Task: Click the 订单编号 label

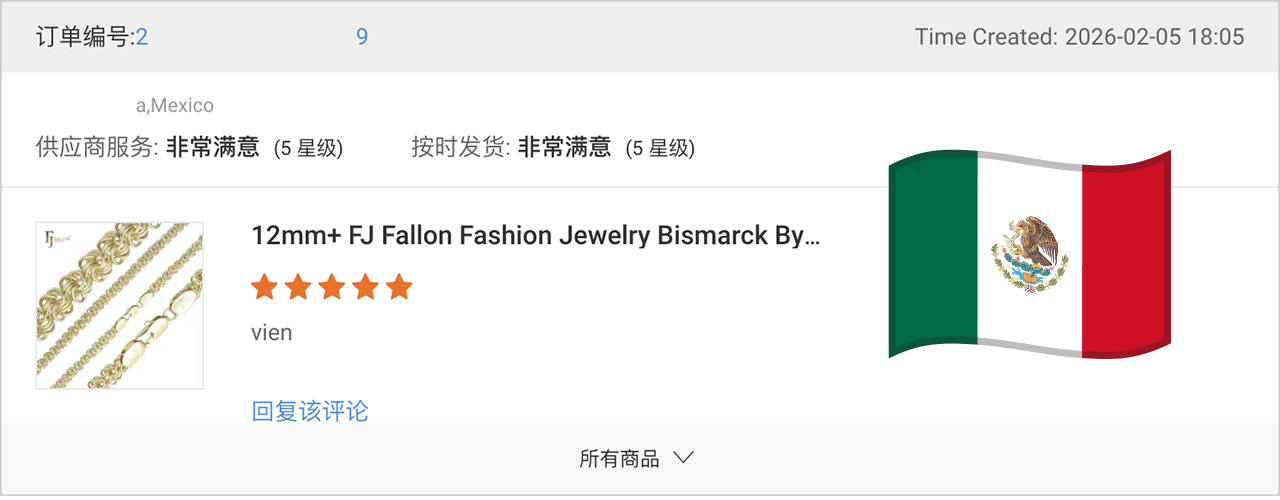Action: point(85,37)
